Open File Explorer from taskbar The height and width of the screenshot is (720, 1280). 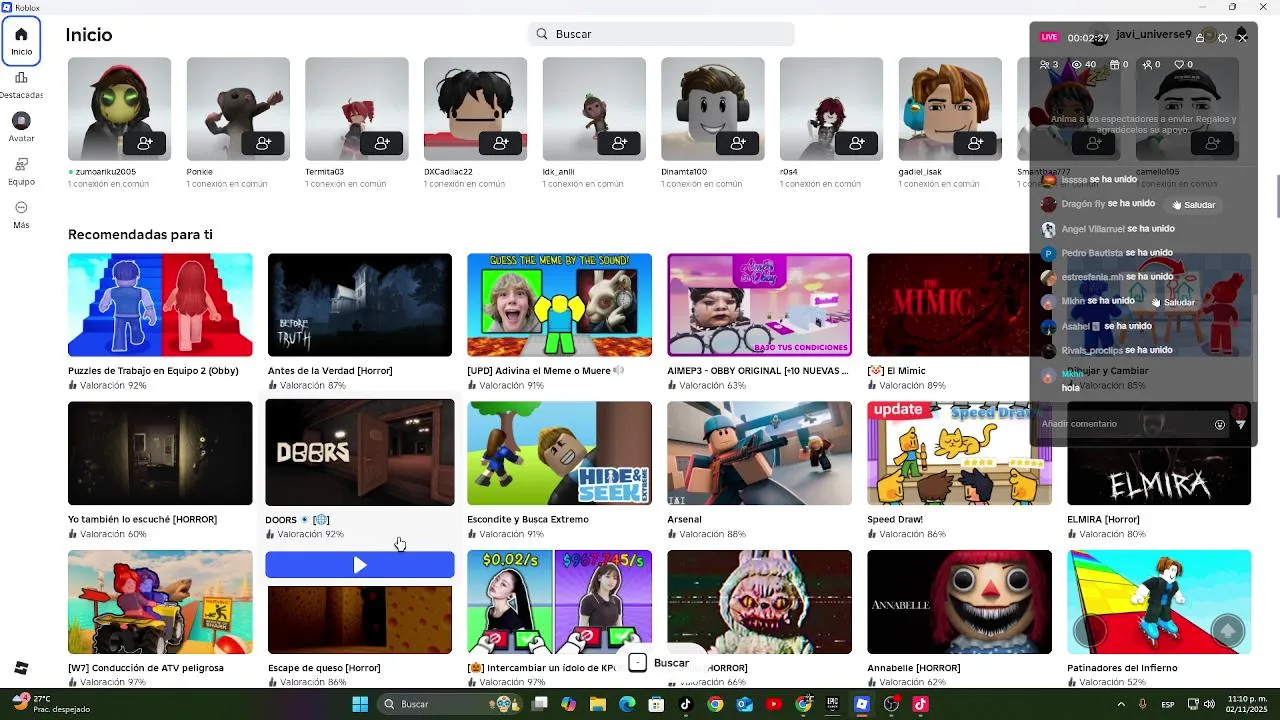pos(598,704)
